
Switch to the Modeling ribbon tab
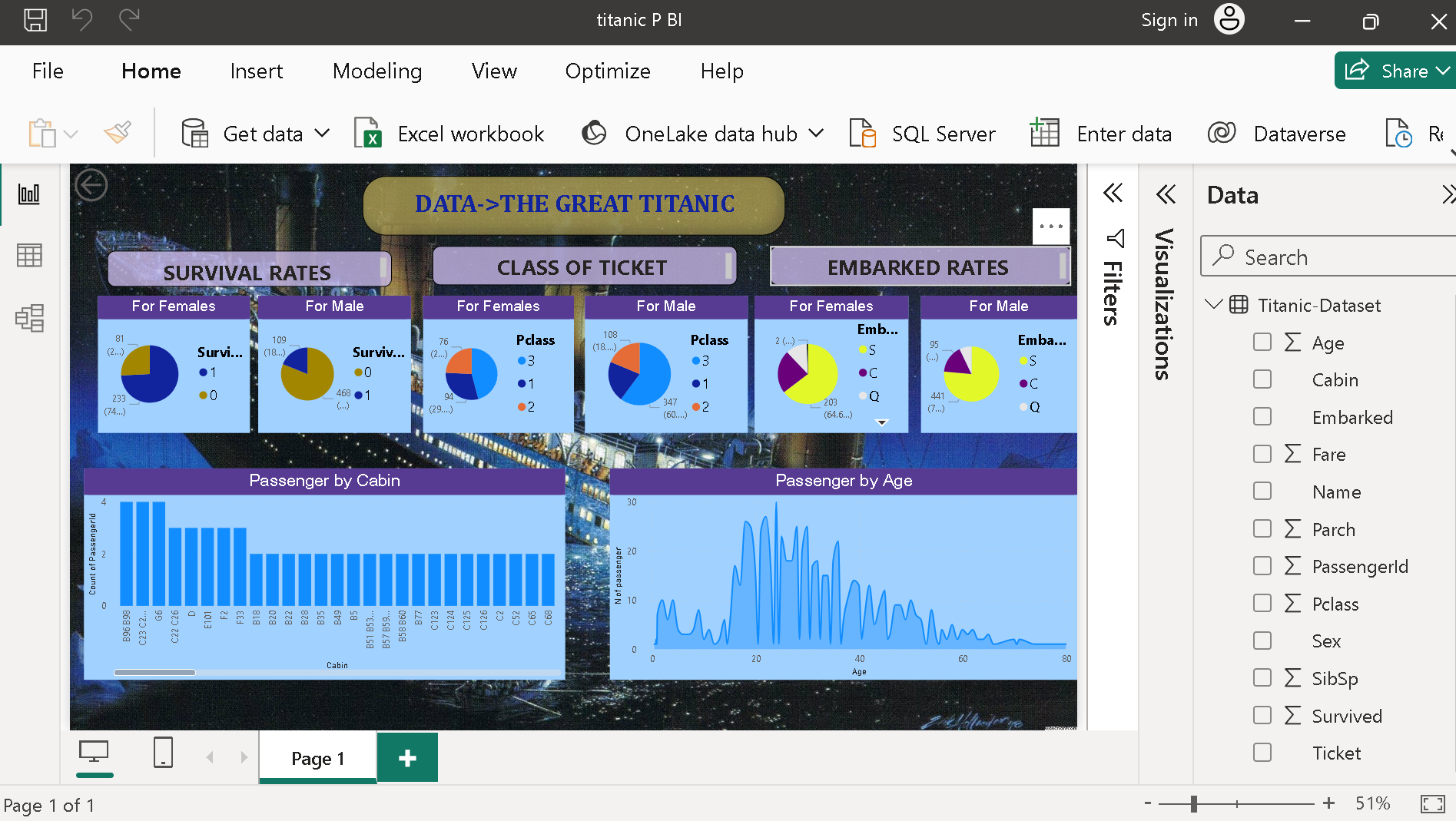pyautogui.click(x=377, y=71)
